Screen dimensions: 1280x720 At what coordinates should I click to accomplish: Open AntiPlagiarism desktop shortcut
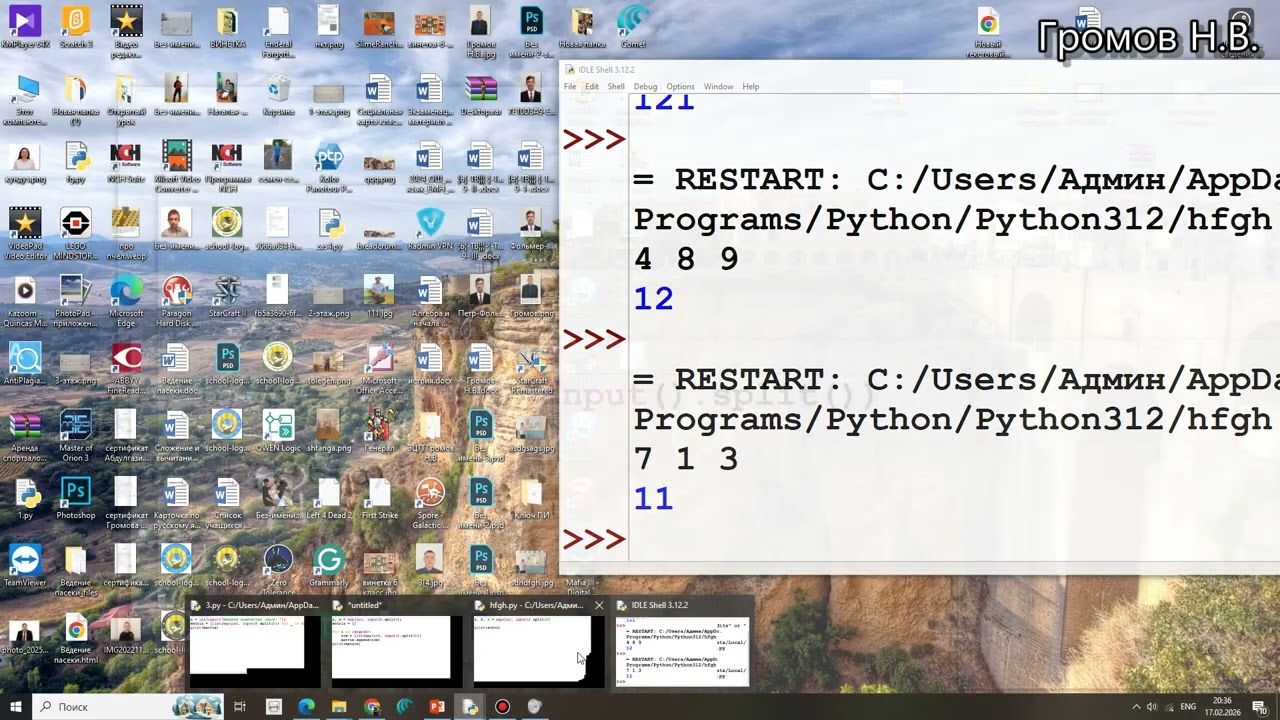pyautogui.click(x=25, y=365)
